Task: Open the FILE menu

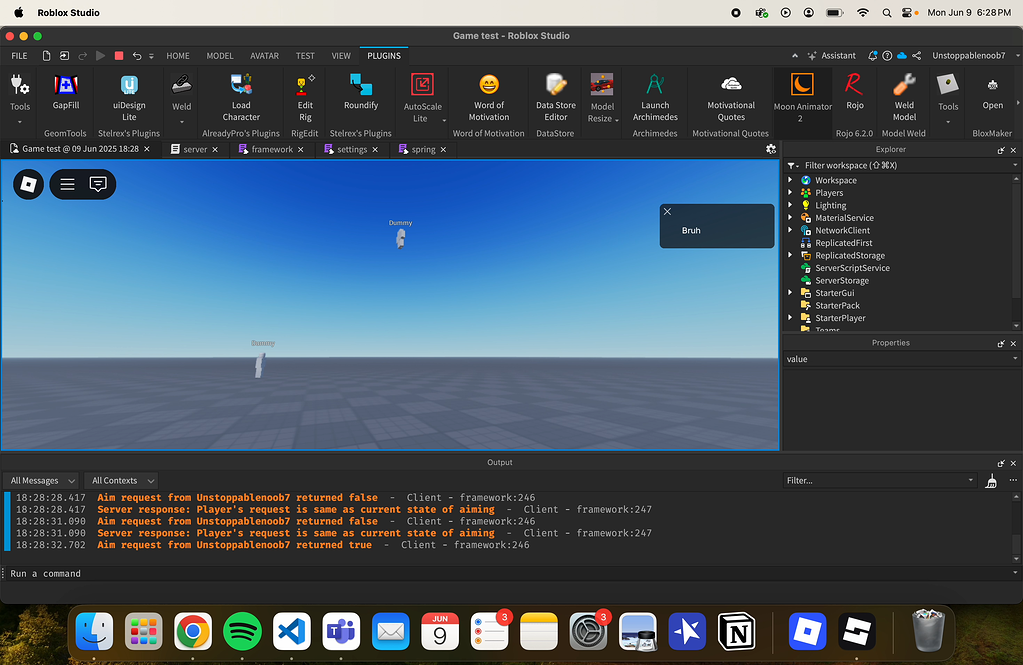Action: pos(19,56)
